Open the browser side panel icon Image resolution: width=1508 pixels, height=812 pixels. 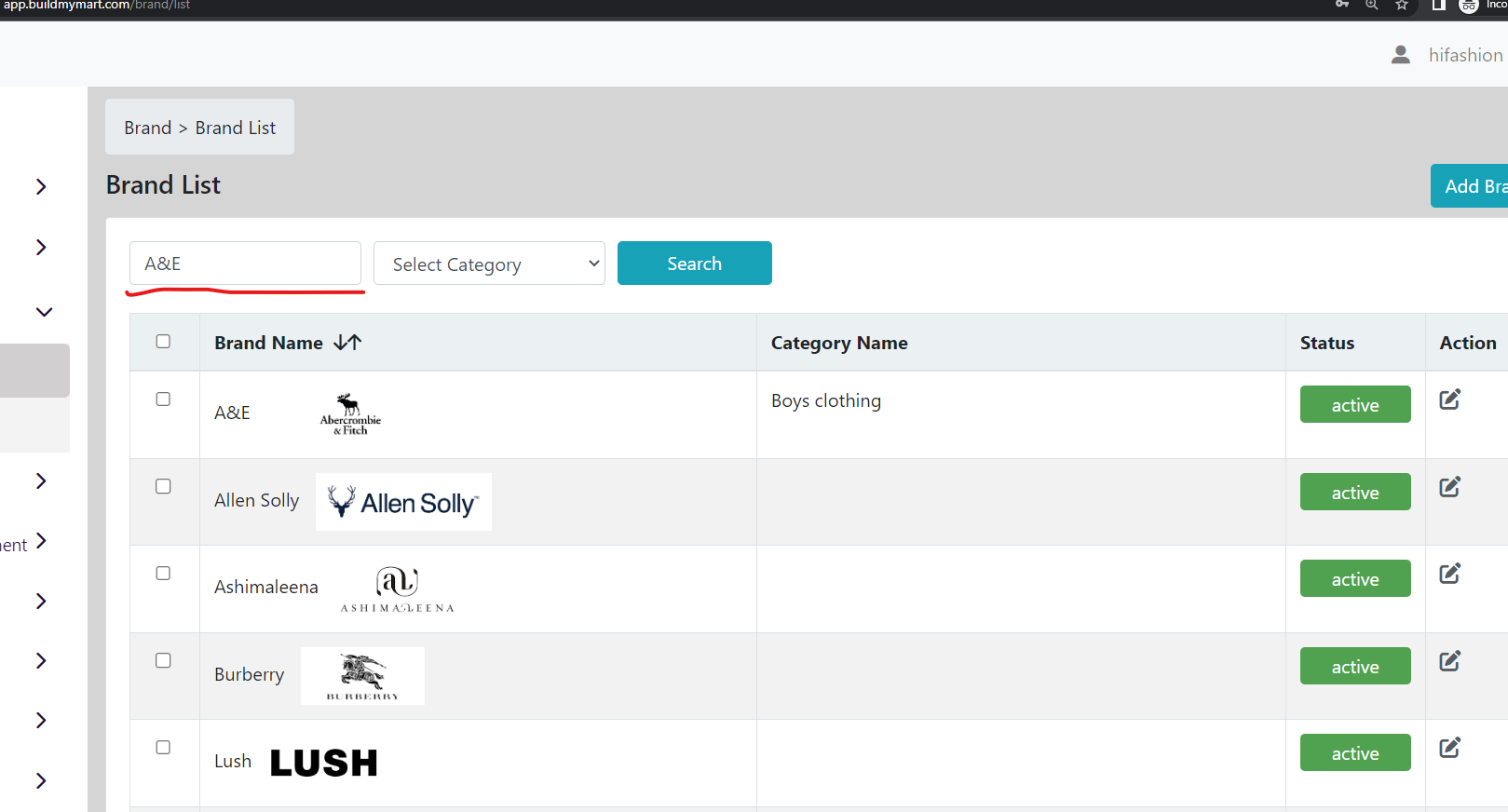tap(1438, 5)
